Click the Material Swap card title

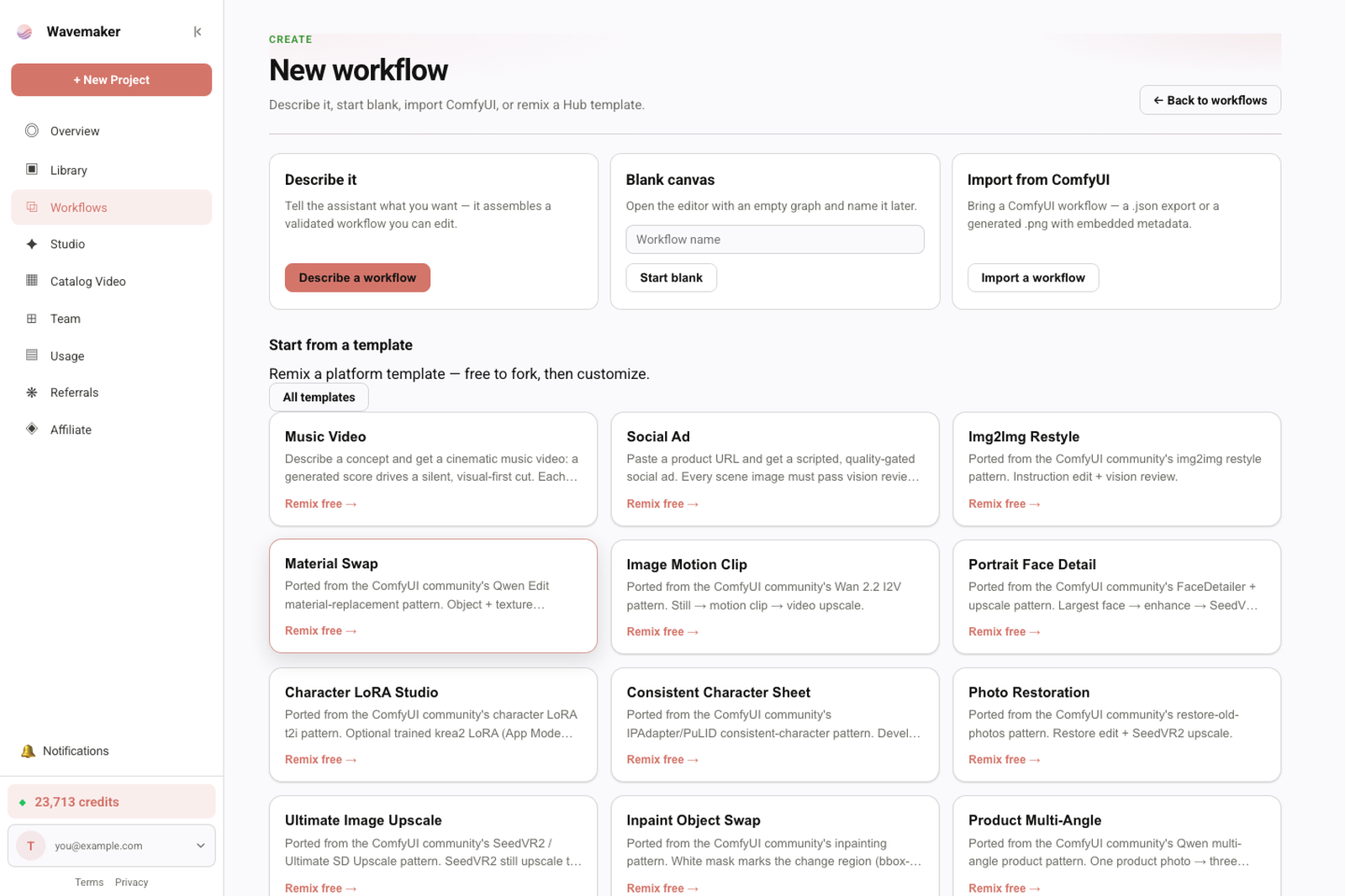331,563
